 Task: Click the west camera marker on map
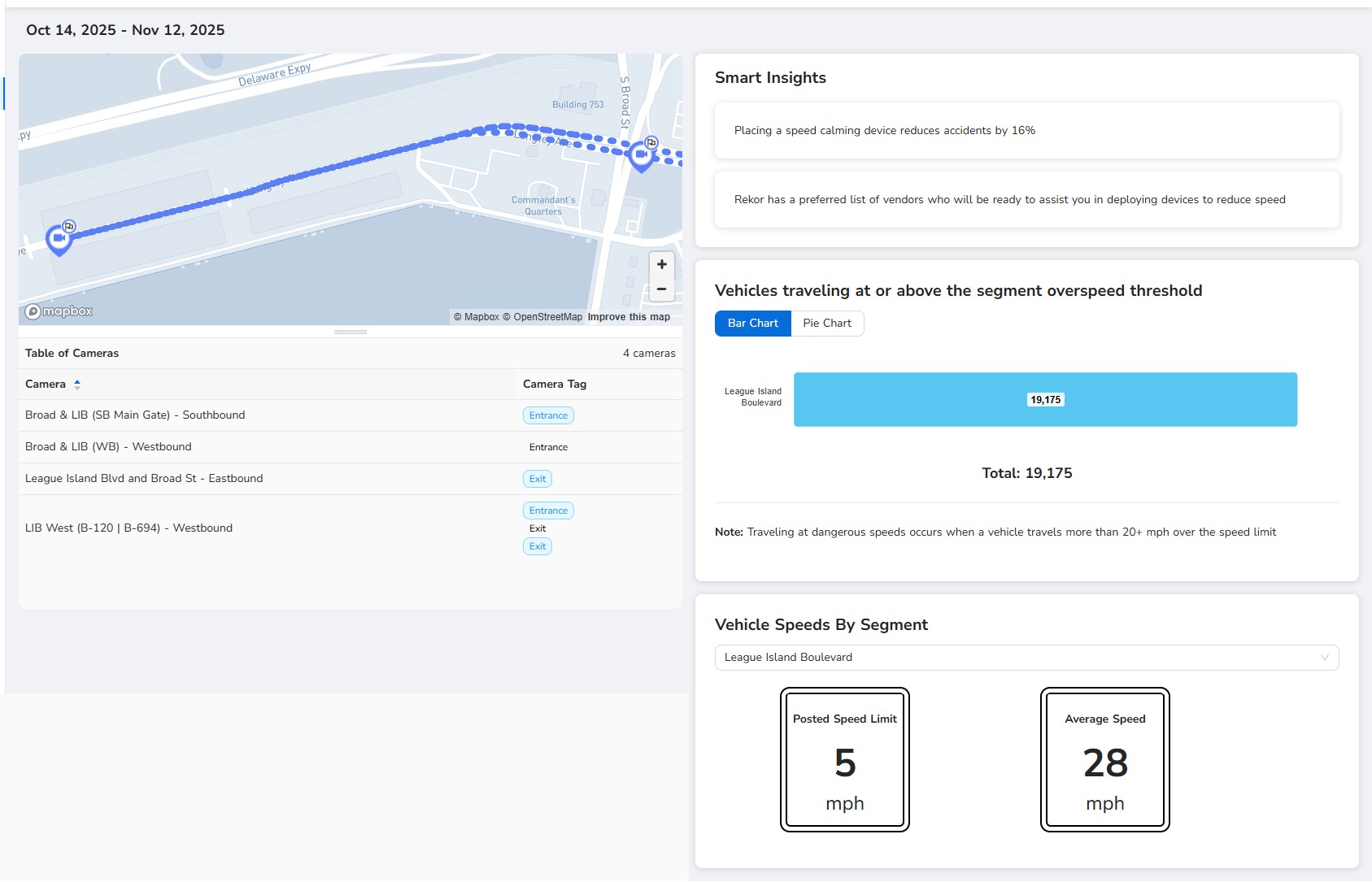(x=59, y=239)
